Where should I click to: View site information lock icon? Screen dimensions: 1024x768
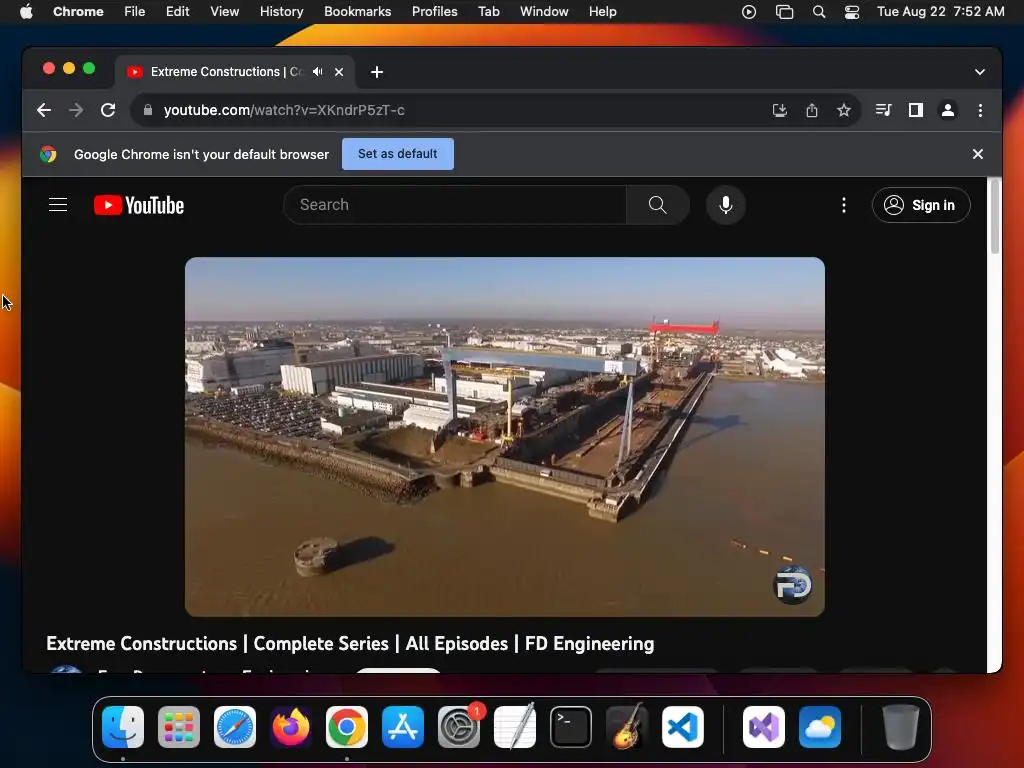coord(148,110)
